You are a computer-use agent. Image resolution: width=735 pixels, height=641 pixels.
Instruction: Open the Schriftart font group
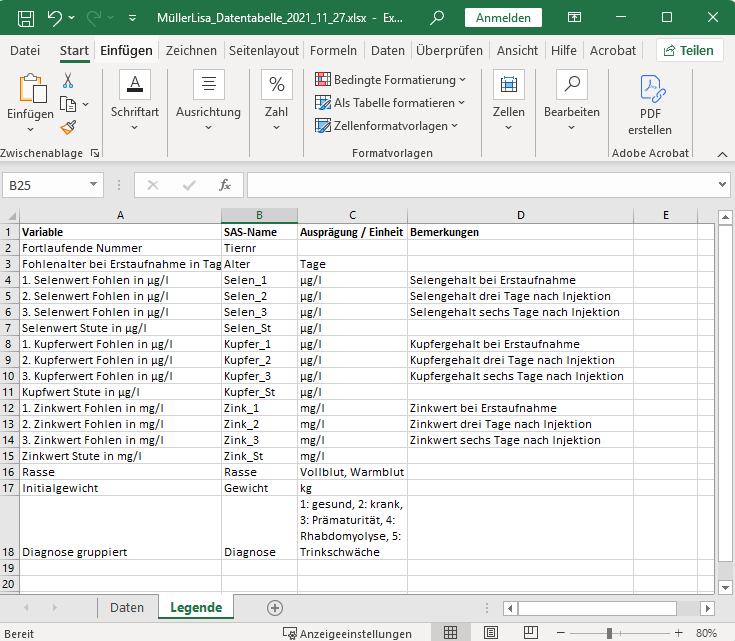click(x=135, y=100)
